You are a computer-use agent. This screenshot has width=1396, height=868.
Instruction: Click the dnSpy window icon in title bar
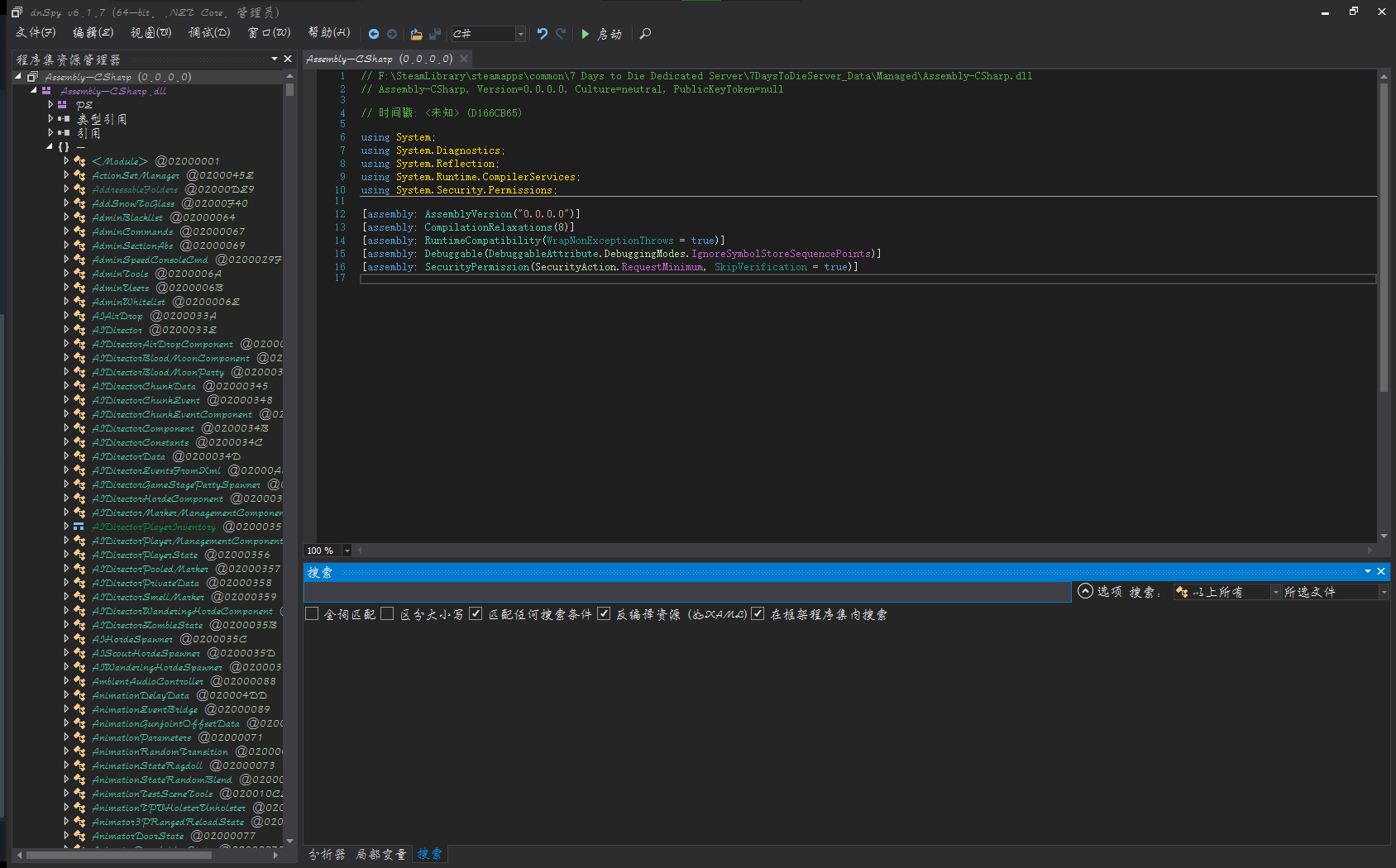(17, 12)
